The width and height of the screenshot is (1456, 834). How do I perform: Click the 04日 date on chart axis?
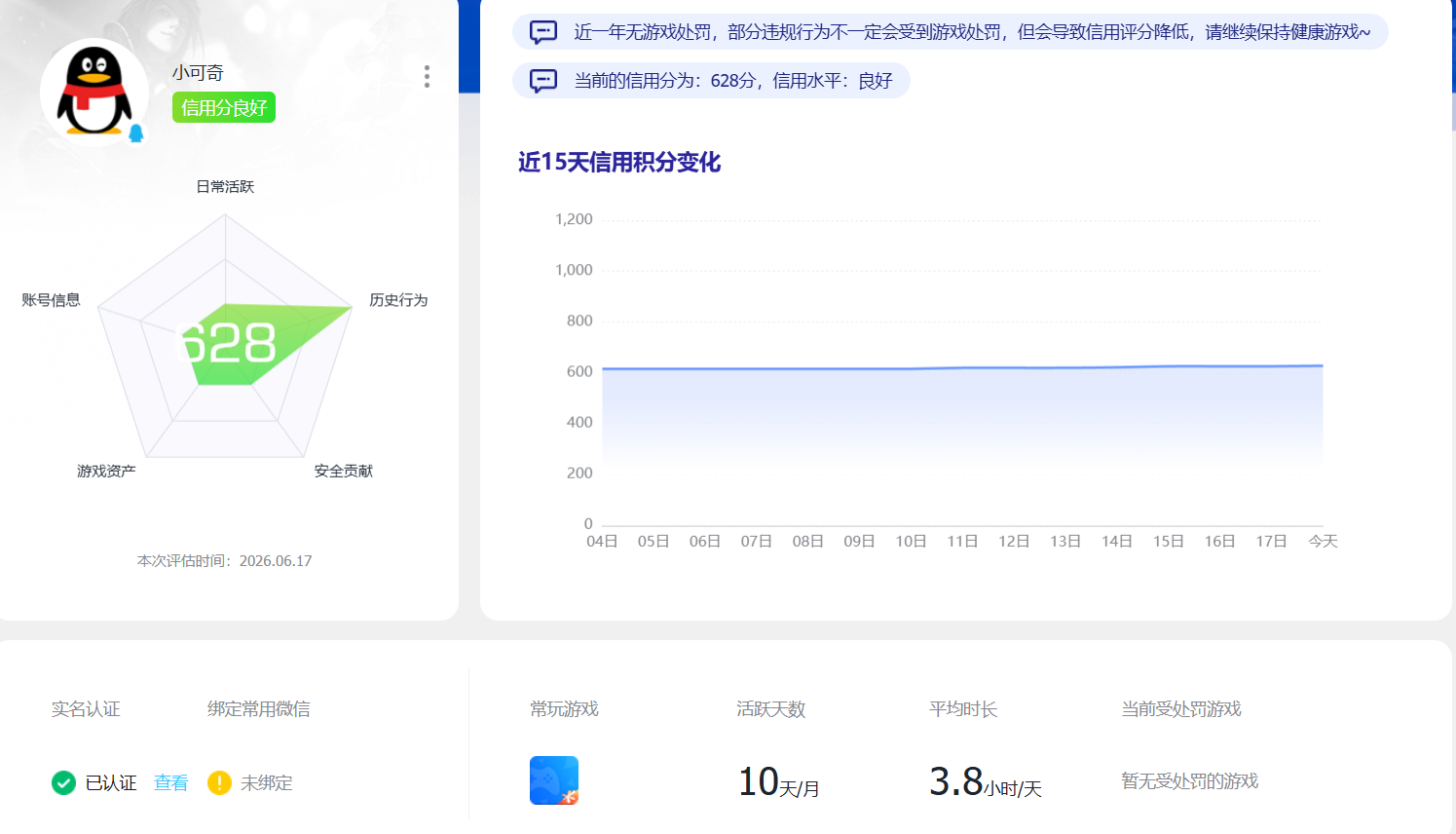pyautogui.click(x=602, y=541)
